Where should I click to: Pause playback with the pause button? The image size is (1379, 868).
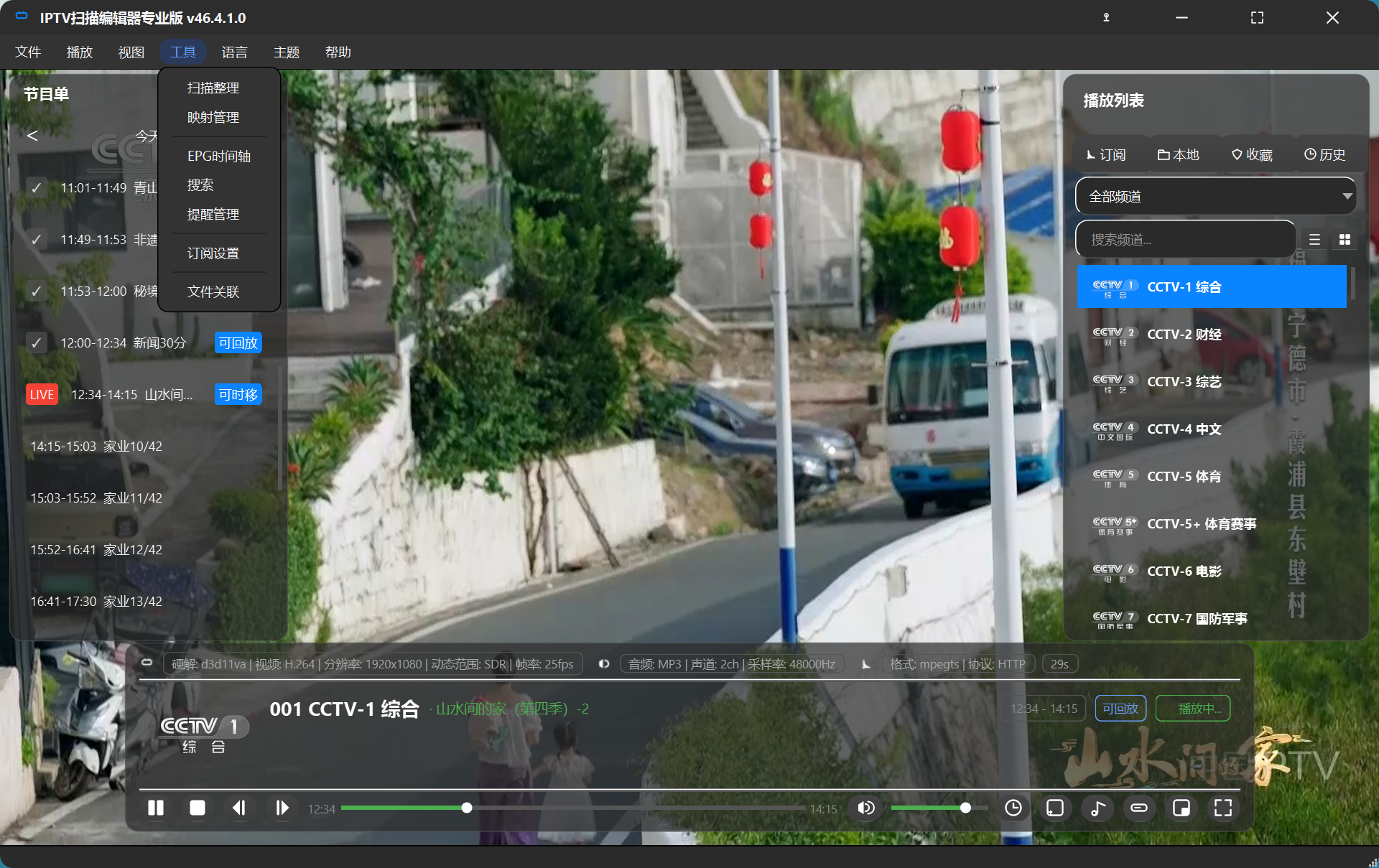click(155, 808)
